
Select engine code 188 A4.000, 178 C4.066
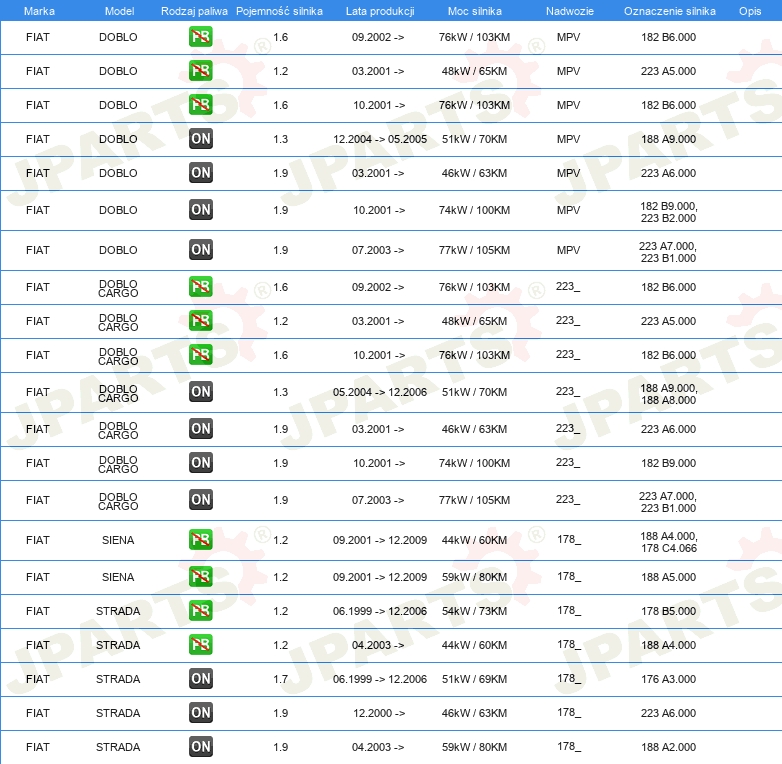[668, 542]
